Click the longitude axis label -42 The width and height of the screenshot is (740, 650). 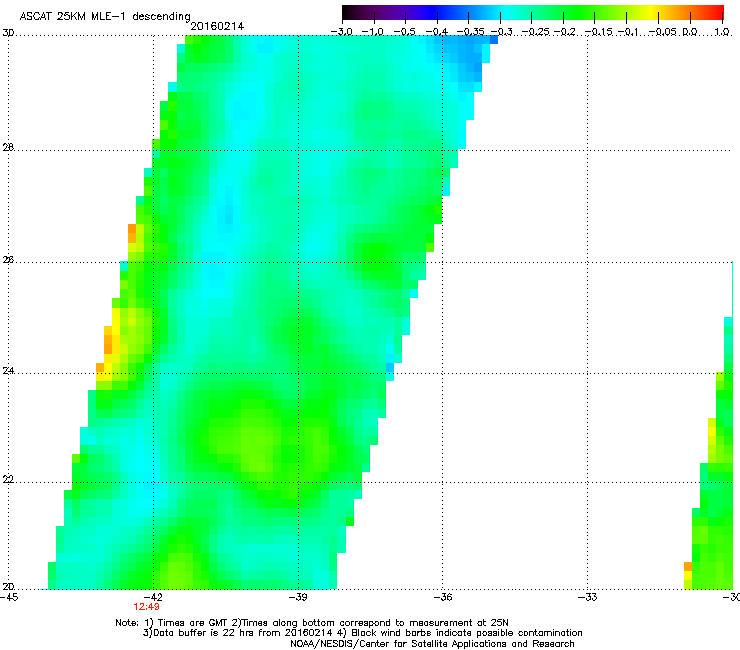(x=153, y=597)
